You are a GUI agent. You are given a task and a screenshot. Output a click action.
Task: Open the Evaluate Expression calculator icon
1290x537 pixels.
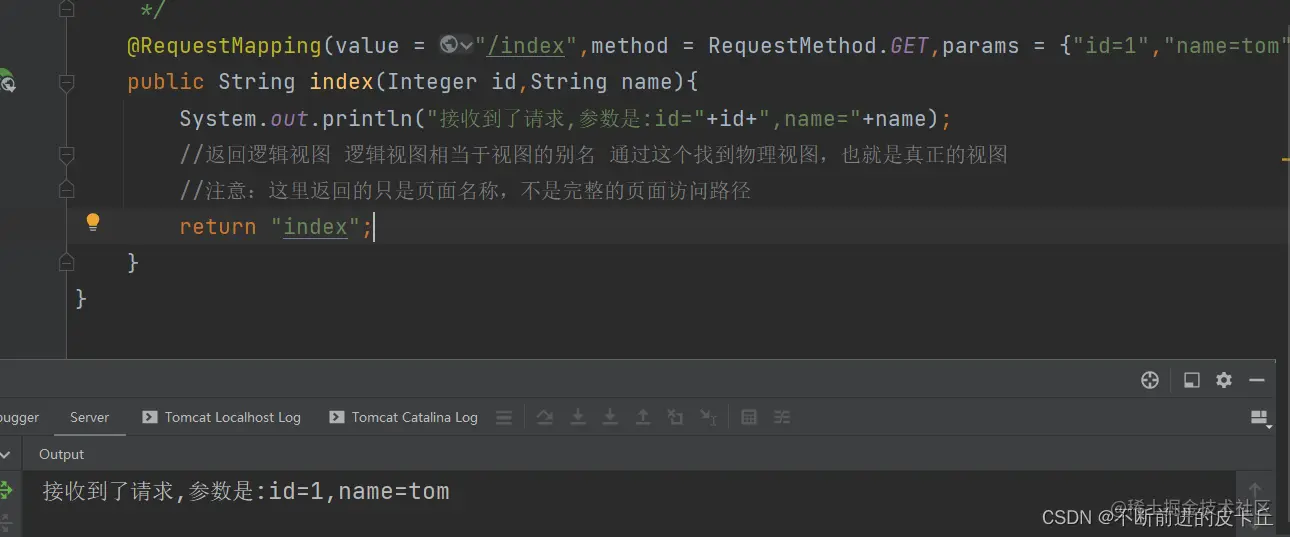tap(748, 418)
